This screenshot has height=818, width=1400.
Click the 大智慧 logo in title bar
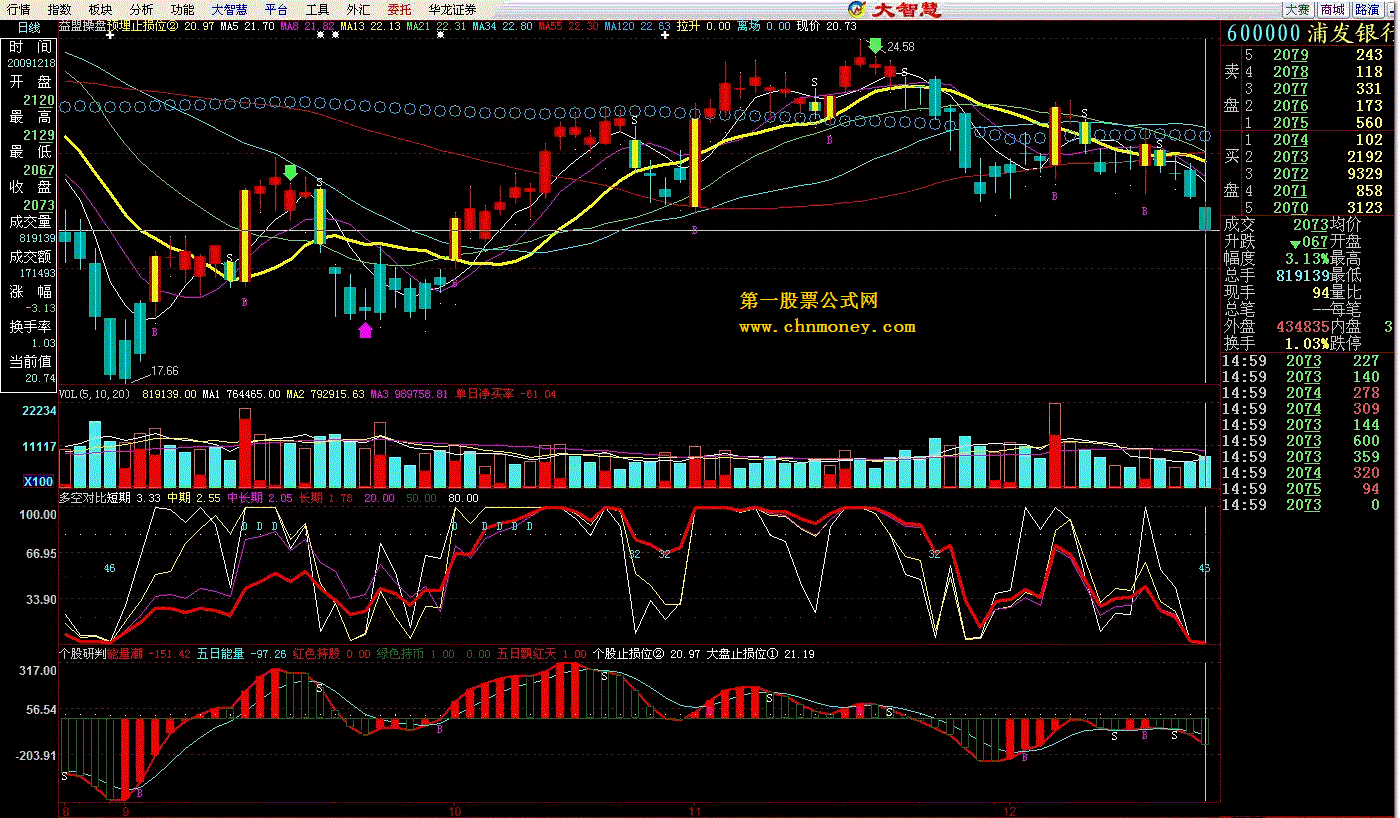coord(893,9)
